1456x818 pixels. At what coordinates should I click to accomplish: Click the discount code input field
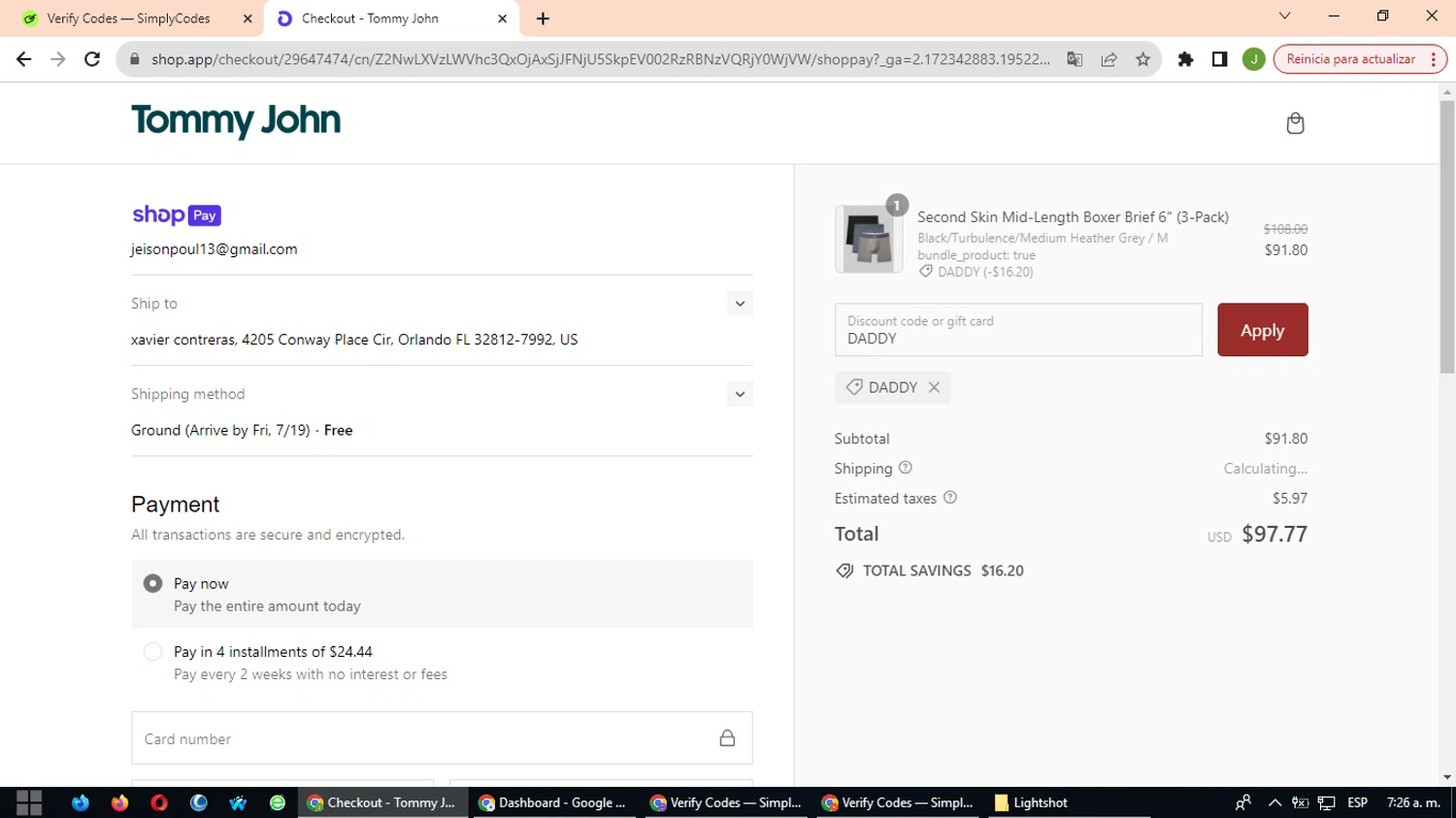pyautogui.click(x=1018, y=330)
